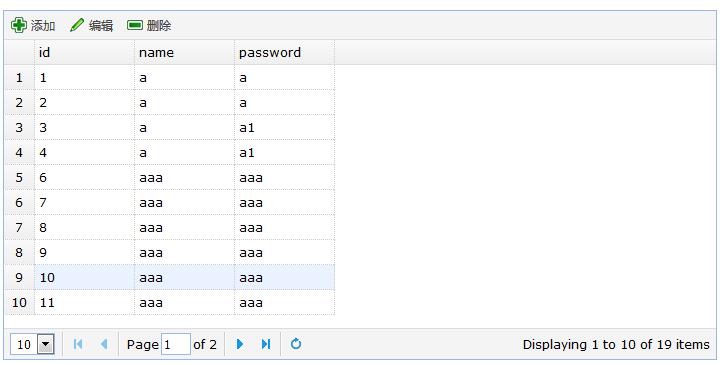
Task: Go to next page arrow
Action: pos(240,344)
